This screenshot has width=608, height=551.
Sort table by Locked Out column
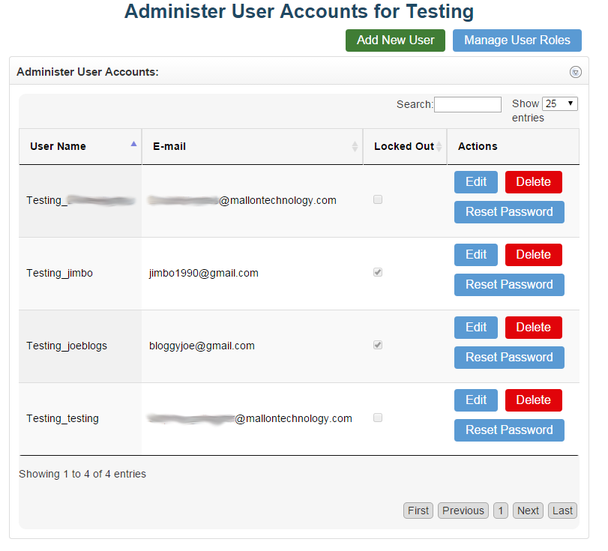404,146
